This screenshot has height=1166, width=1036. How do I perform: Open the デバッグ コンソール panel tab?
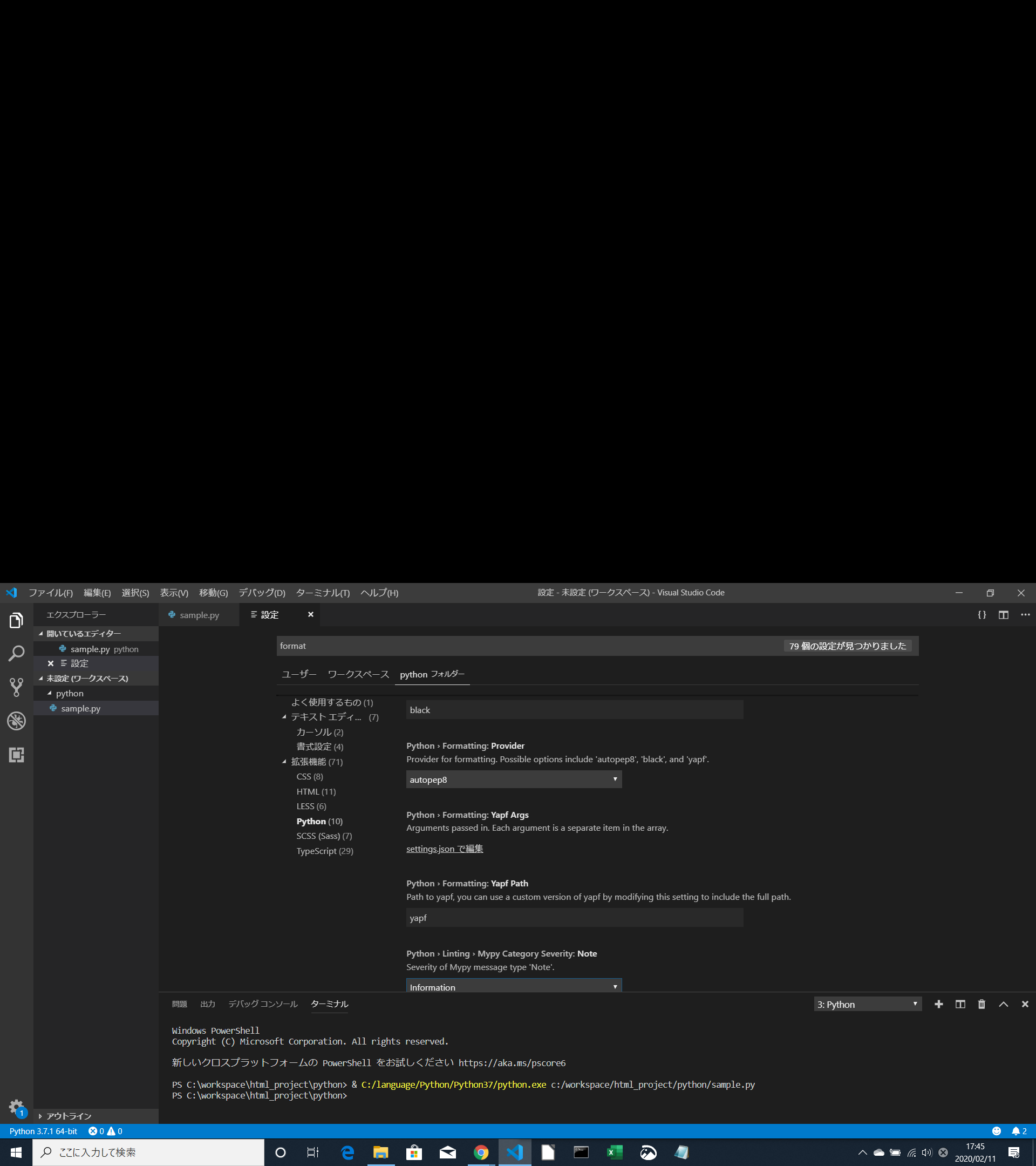pos(263,1004)
